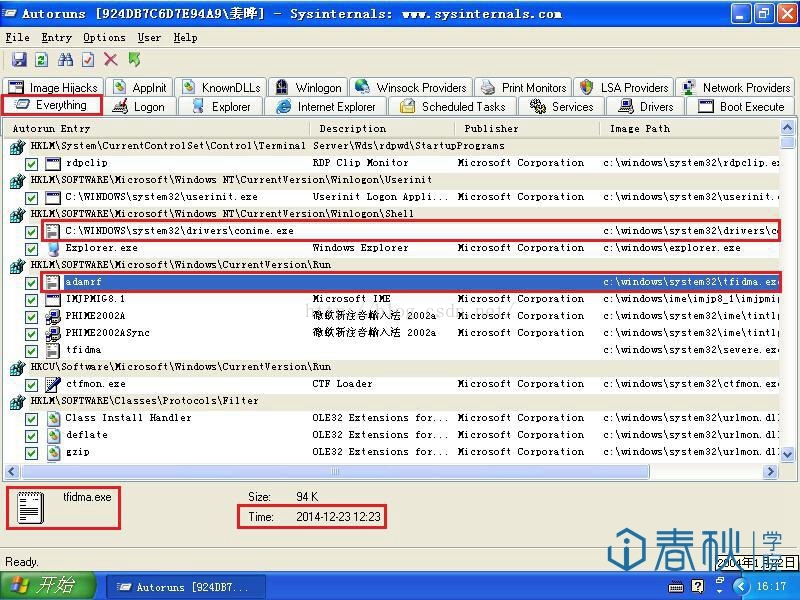
Task: Click the Save toolbar icon
Action: click(19, 60)
